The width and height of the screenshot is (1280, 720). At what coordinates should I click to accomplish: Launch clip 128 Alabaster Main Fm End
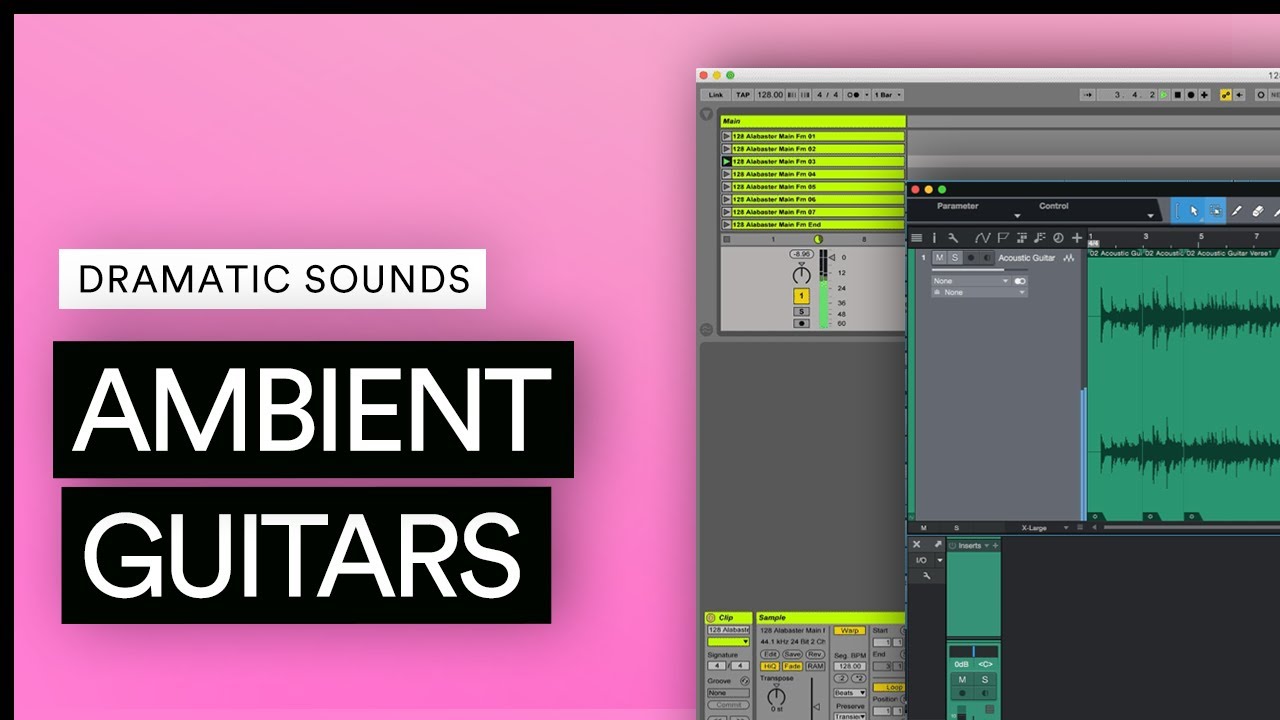coord(726,225)
